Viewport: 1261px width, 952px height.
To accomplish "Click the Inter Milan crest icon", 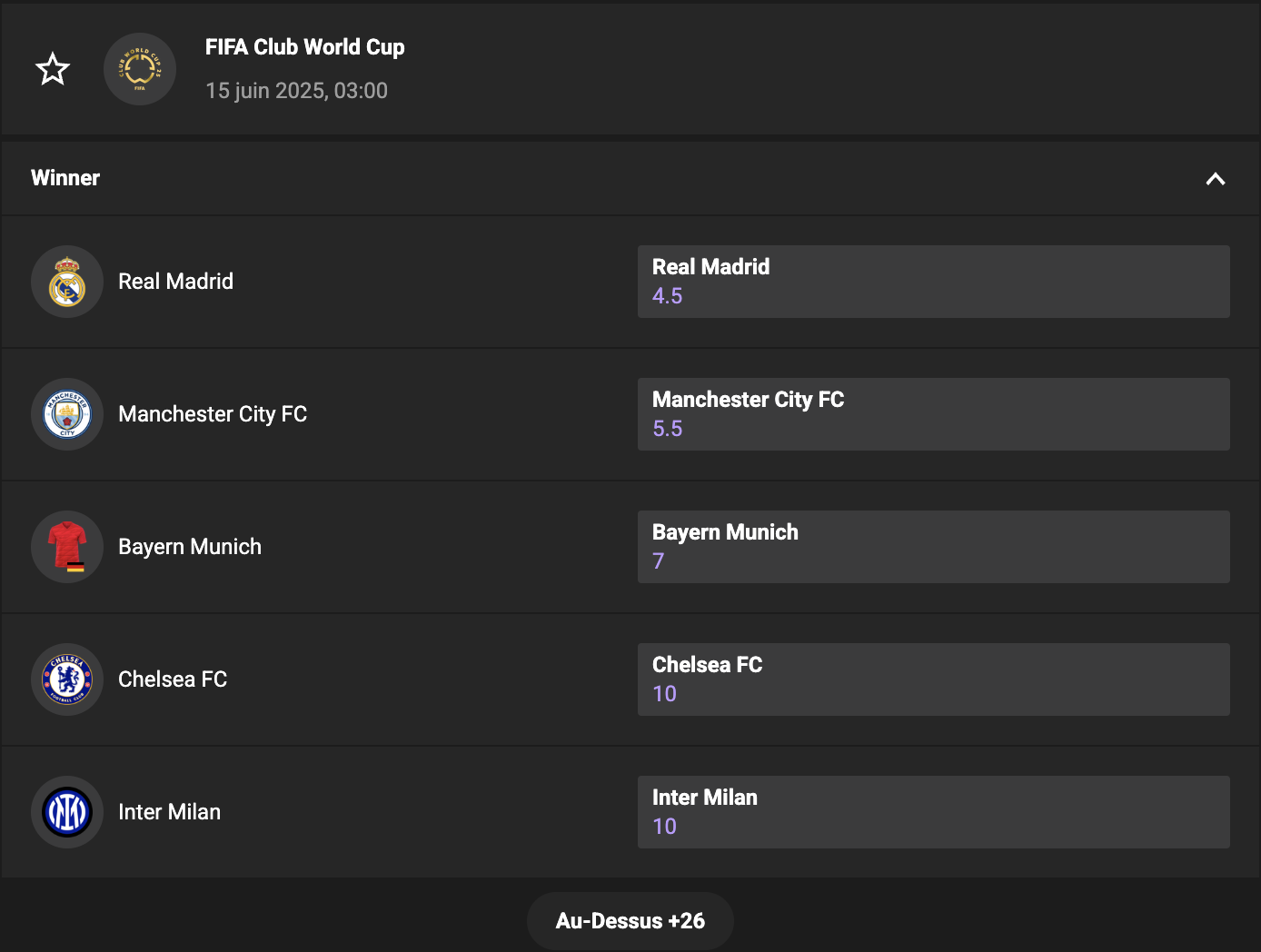I will click(x=67, y=812).
